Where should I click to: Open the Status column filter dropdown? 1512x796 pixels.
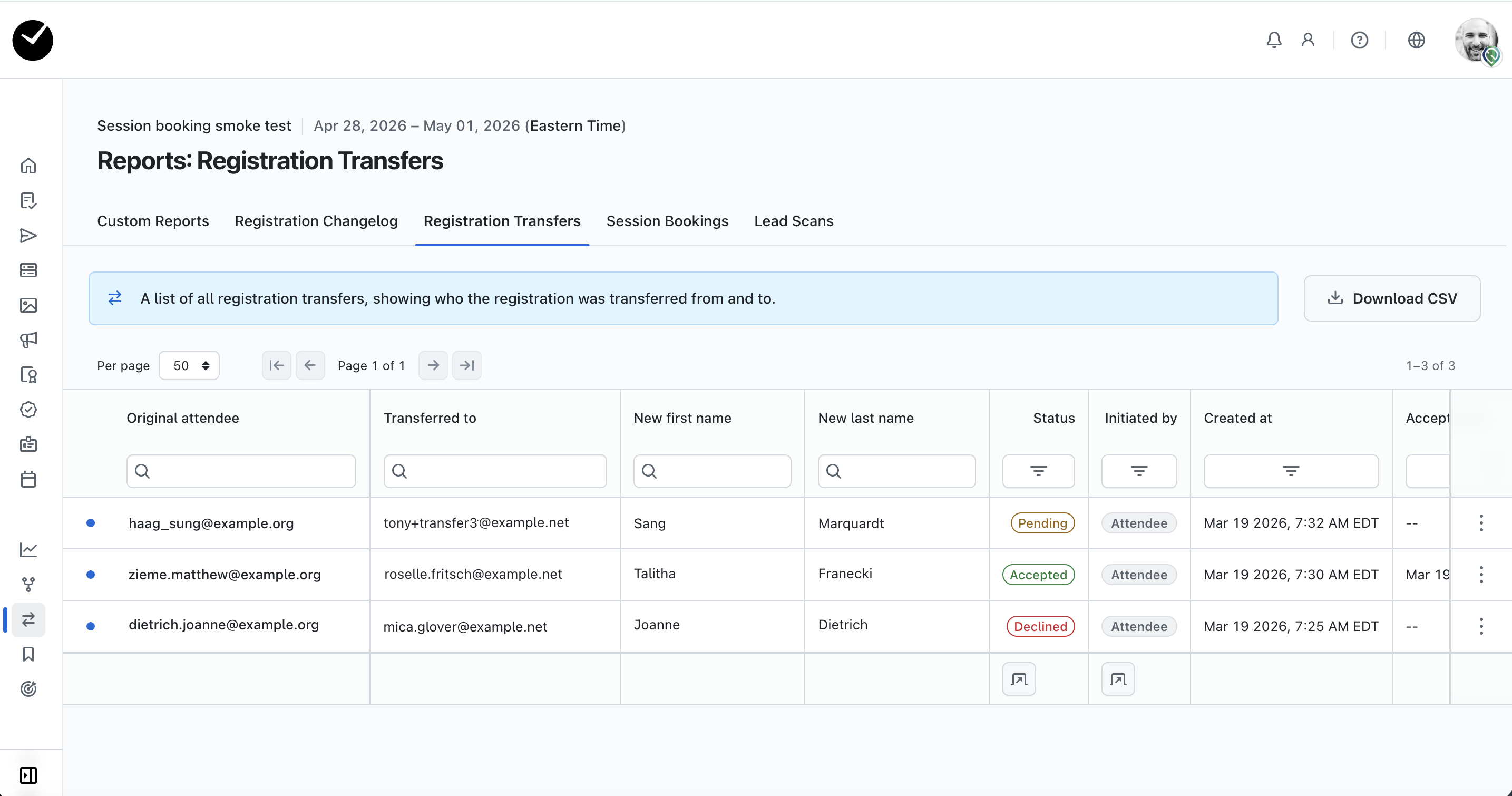tap(1038, 471)
